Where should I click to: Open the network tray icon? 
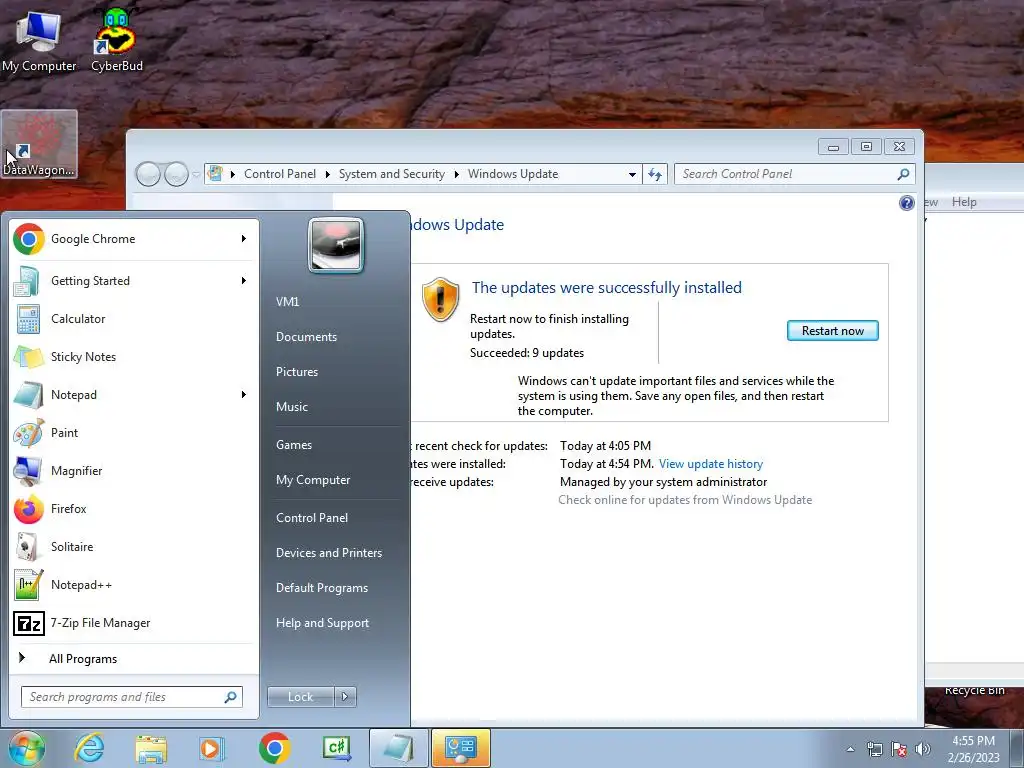[874, 749]
